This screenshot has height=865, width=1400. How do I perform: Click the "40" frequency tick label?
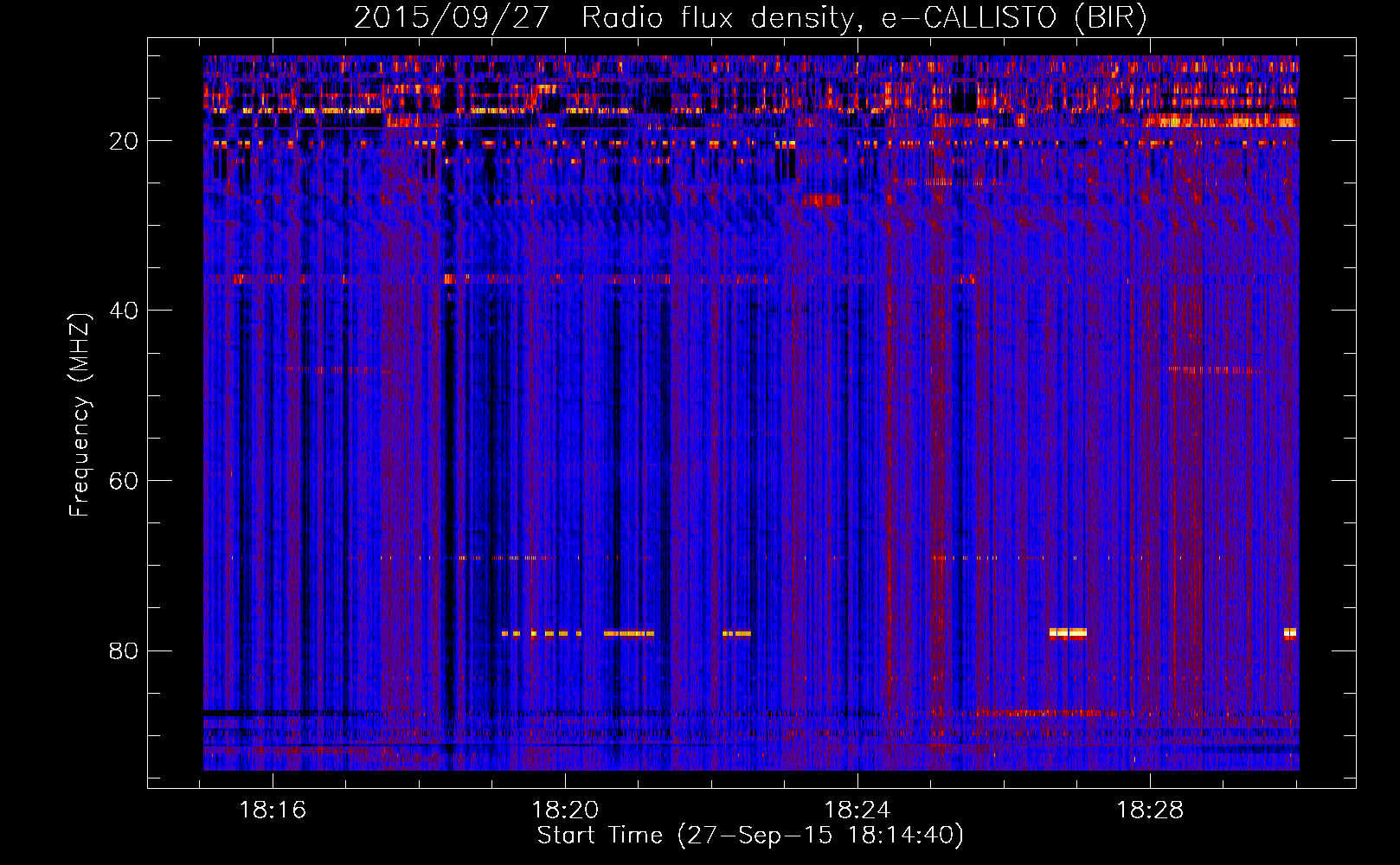pos(124,311)
